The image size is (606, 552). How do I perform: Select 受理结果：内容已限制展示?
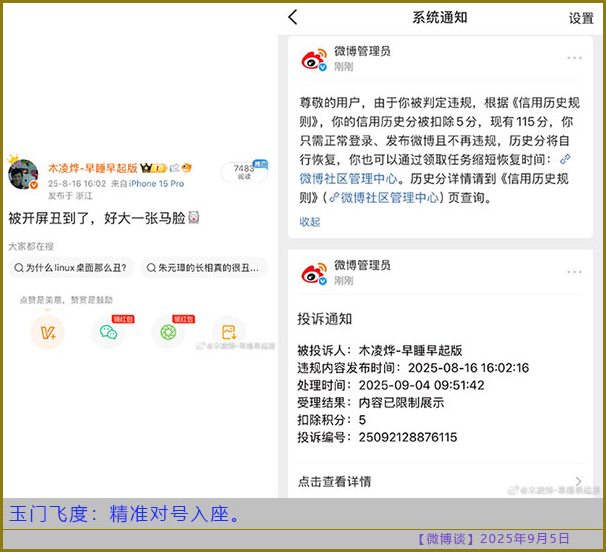click(370, 403)
